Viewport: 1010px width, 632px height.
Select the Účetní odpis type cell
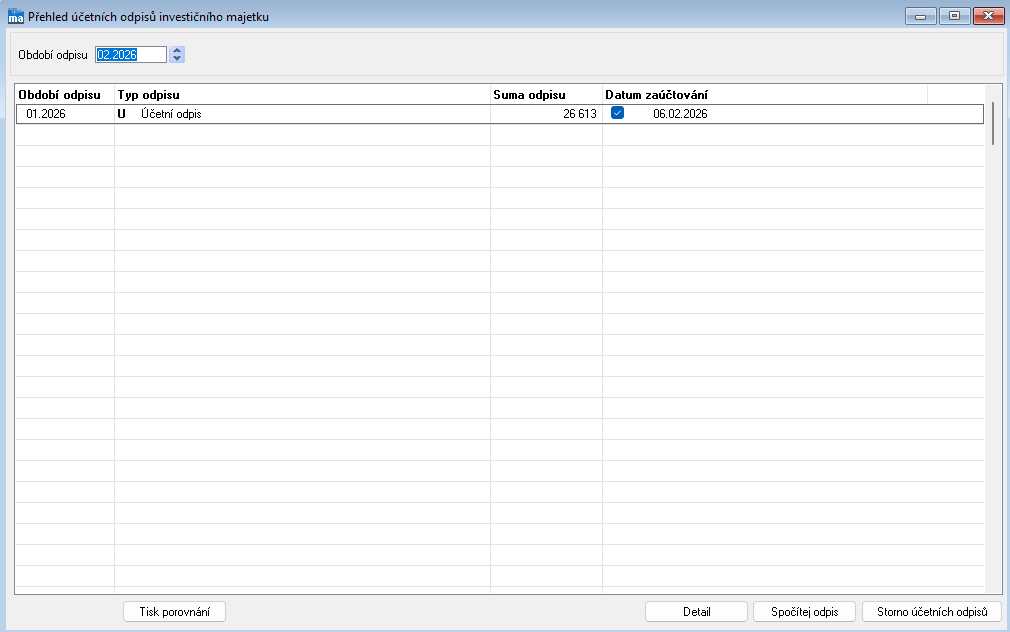click(x=302, y=114)
